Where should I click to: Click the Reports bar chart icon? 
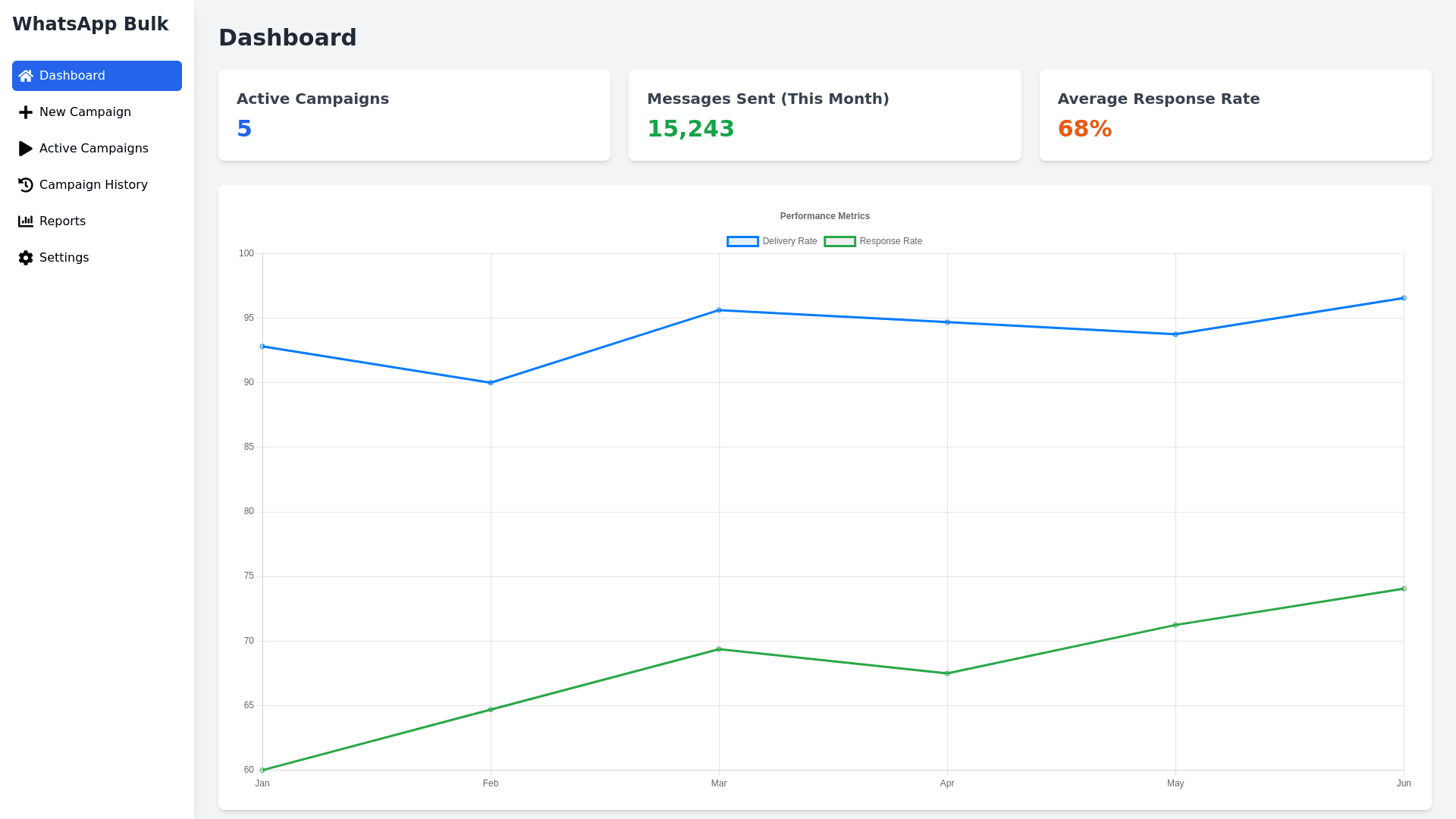[x=26, y=221]
